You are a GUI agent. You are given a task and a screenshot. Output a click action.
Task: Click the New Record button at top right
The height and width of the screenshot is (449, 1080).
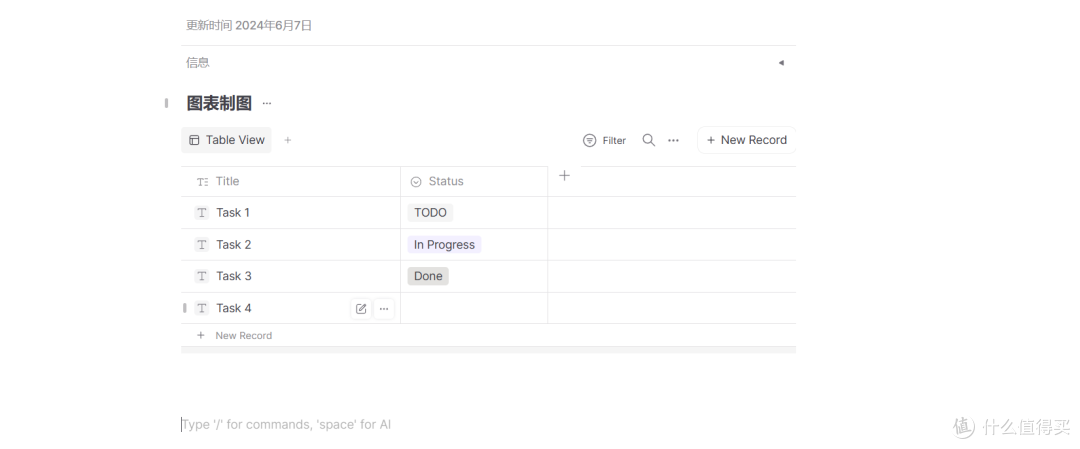point(747,140)
